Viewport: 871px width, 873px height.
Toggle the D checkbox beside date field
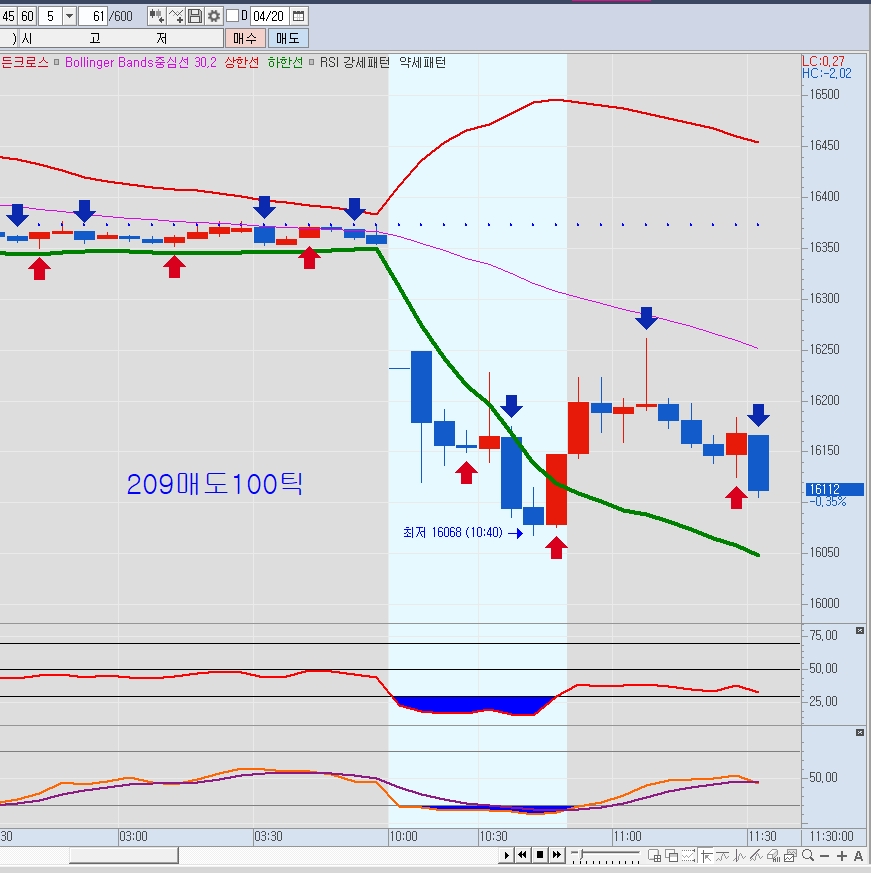coord(232,16)
